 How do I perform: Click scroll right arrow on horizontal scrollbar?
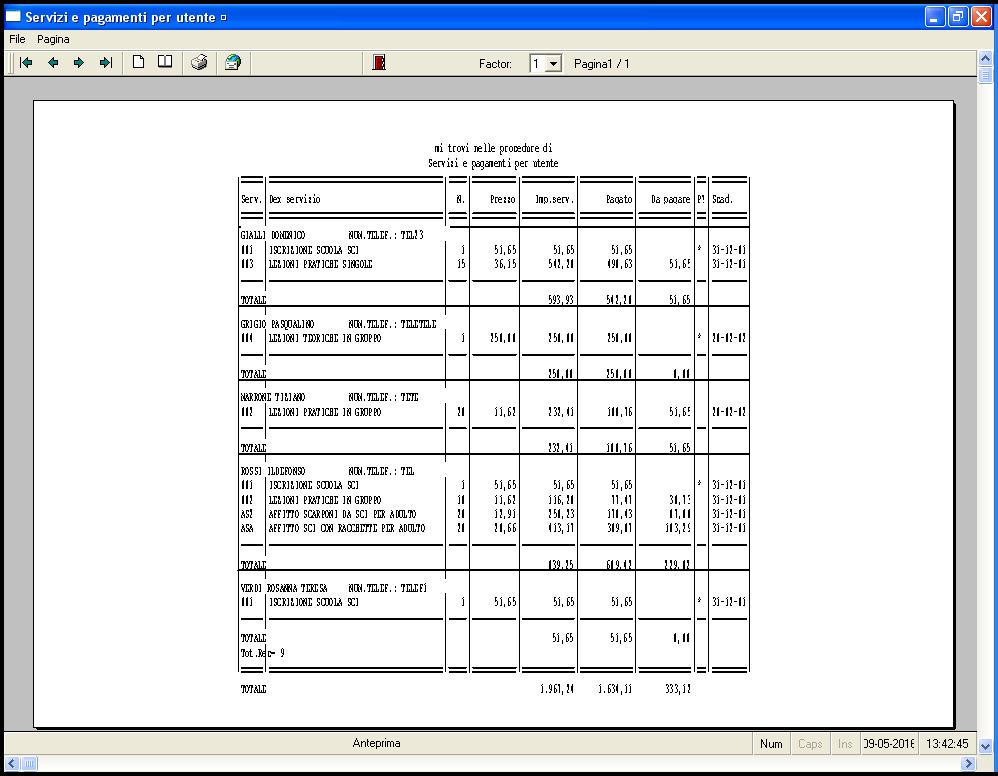click(968, 763)
